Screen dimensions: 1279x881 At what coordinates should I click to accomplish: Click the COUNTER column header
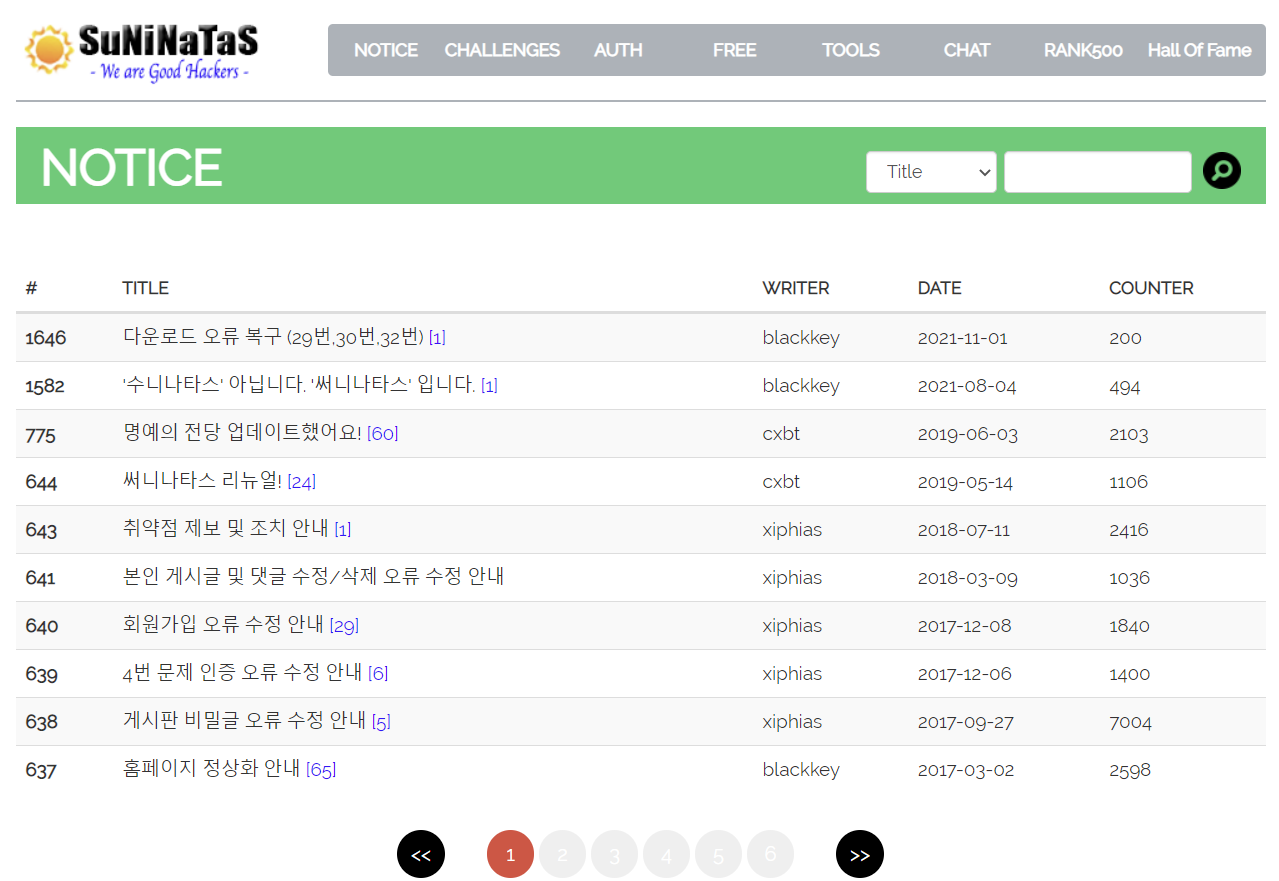click(1151, 288)
